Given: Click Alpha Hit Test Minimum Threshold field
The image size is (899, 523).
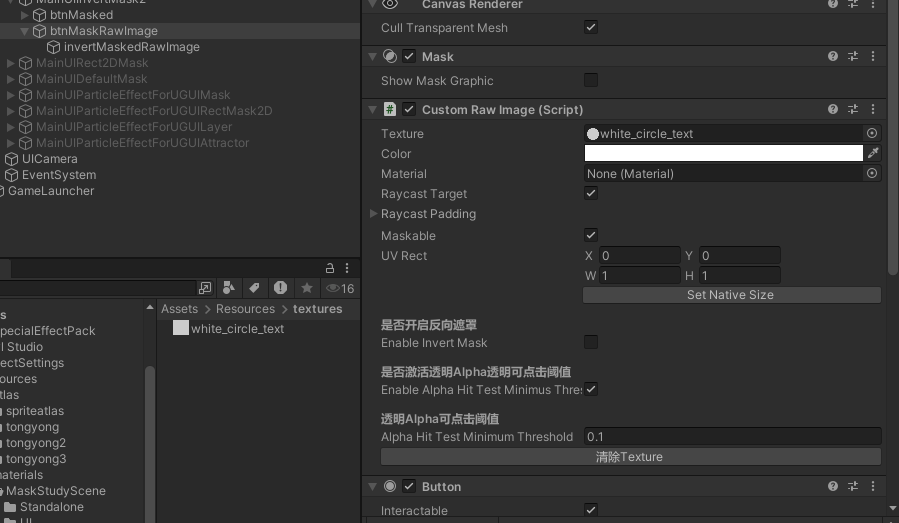Looking at the screenshot, I should (x=732, y=436).
